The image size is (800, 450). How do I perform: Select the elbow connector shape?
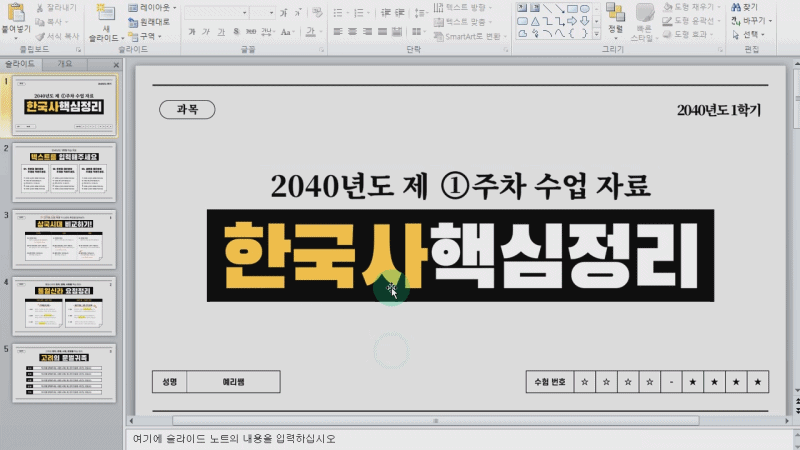click(x=547, y=21)
